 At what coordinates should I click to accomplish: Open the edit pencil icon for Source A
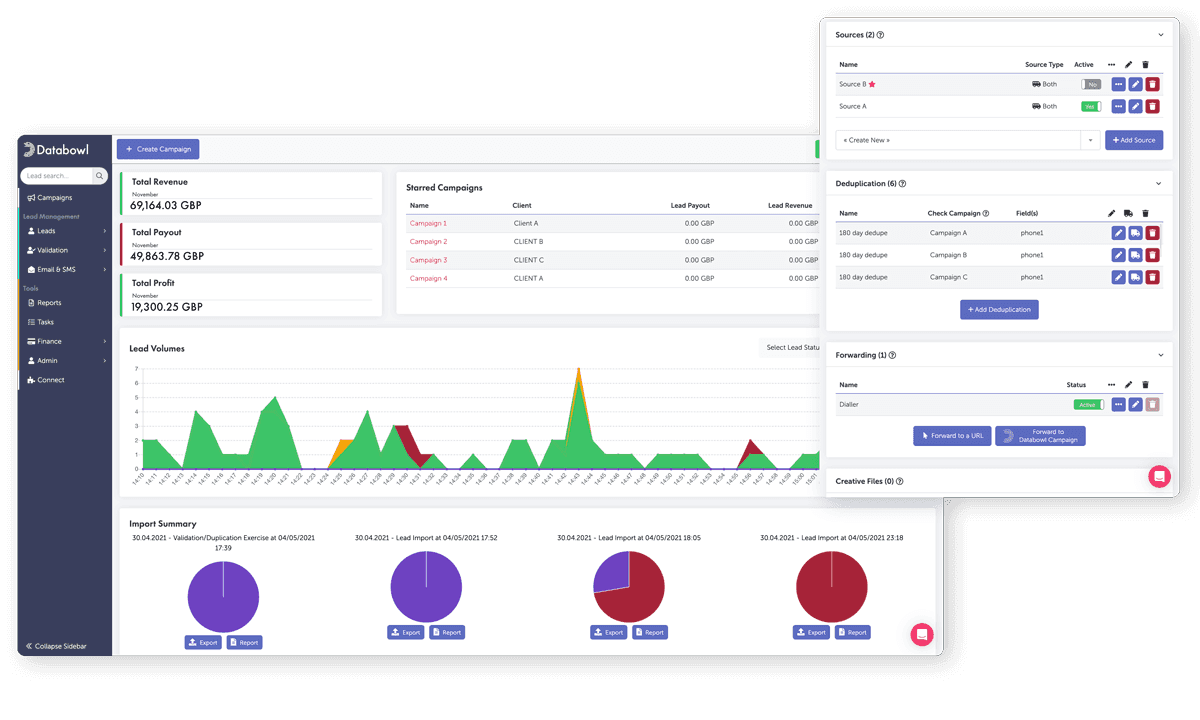1135,106
